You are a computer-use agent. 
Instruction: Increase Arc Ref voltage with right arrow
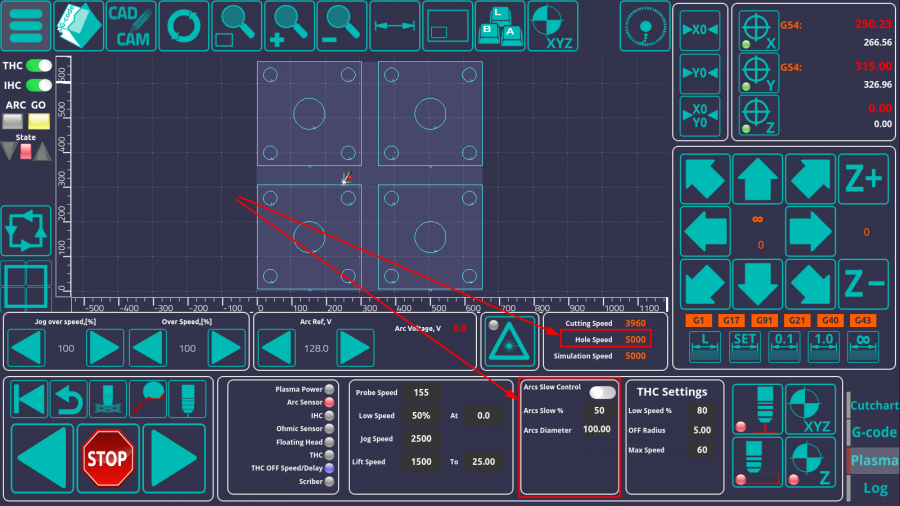pos(355,348)
